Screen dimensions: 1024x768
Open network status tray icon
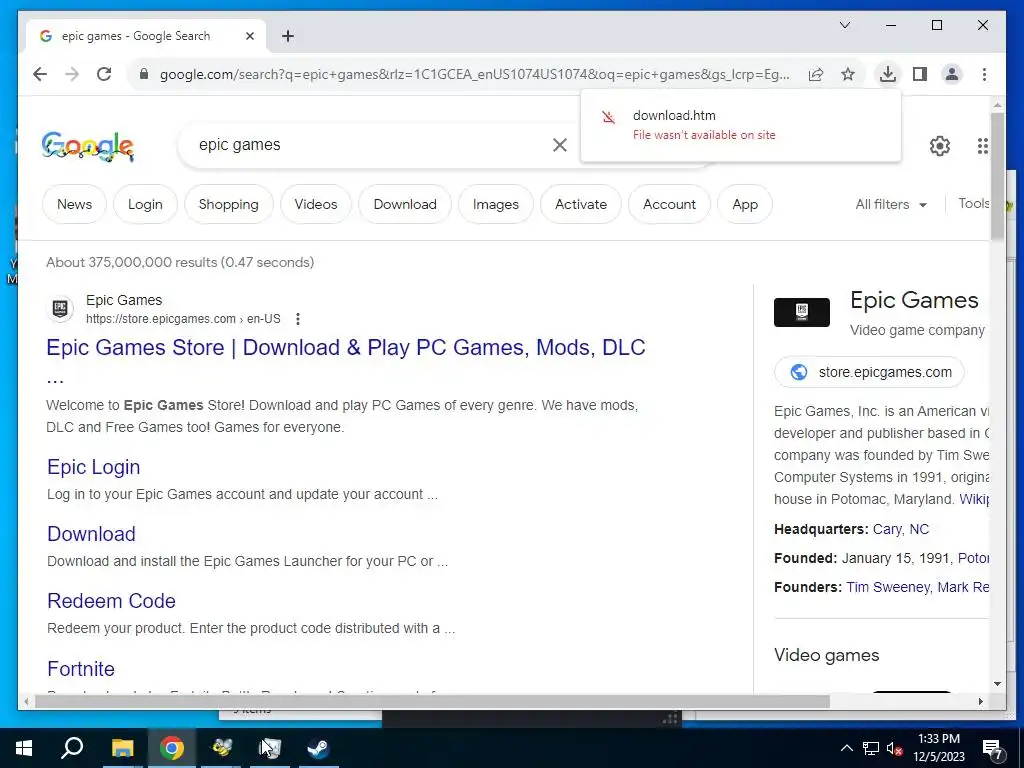pyautogui.click(x=871, y=748)
